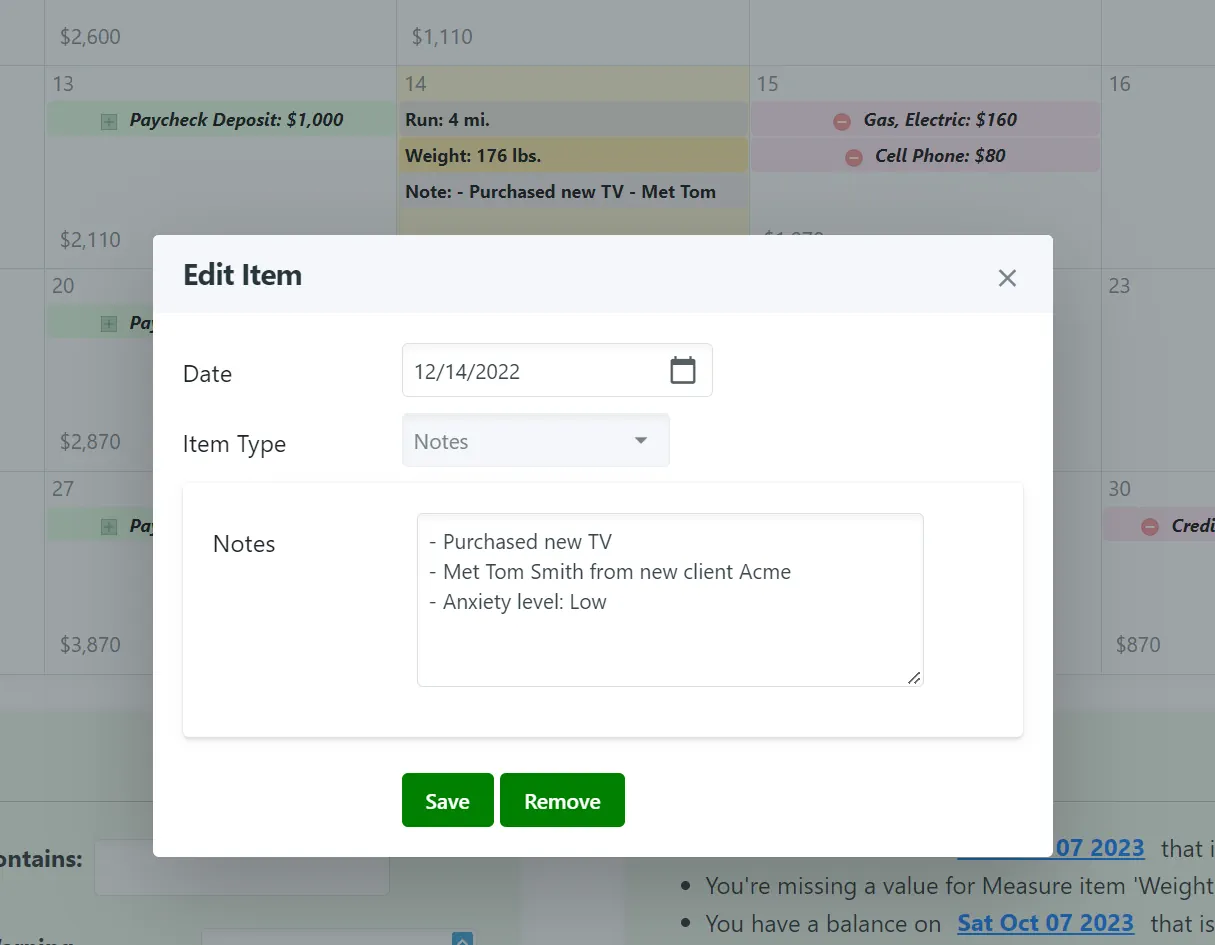Open the Note: Purchased new TV entry
This screenshot has width=1215, height=945.
tap(572, 192)
